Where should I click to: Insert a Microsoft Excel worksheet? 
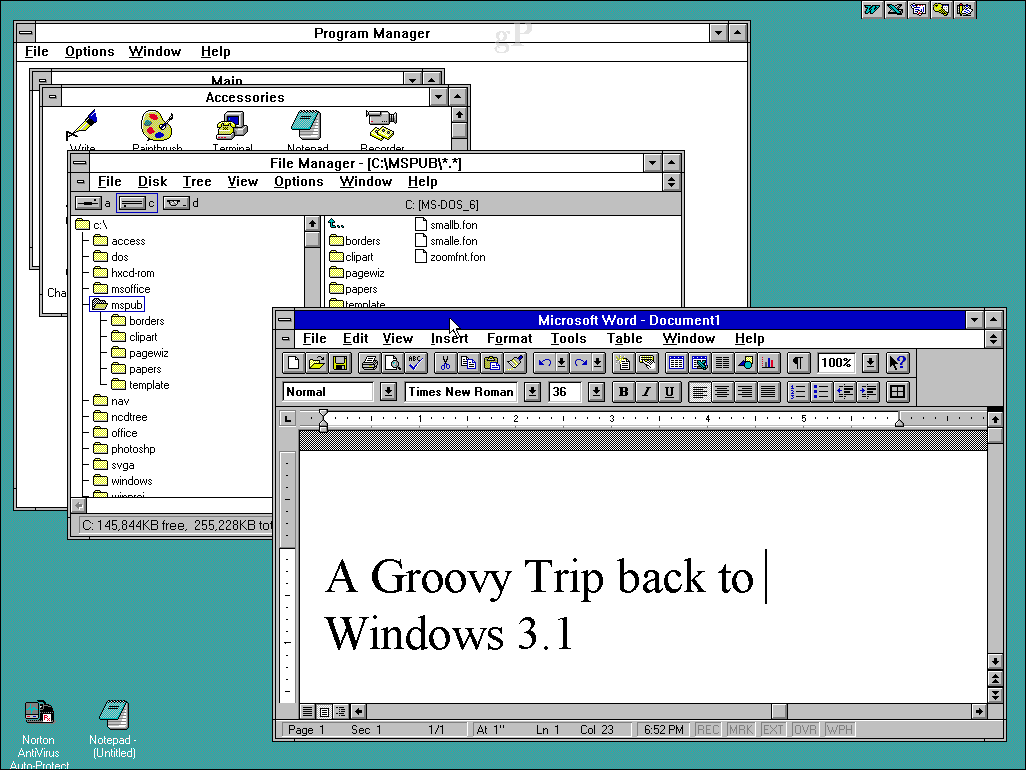(699, 362)
